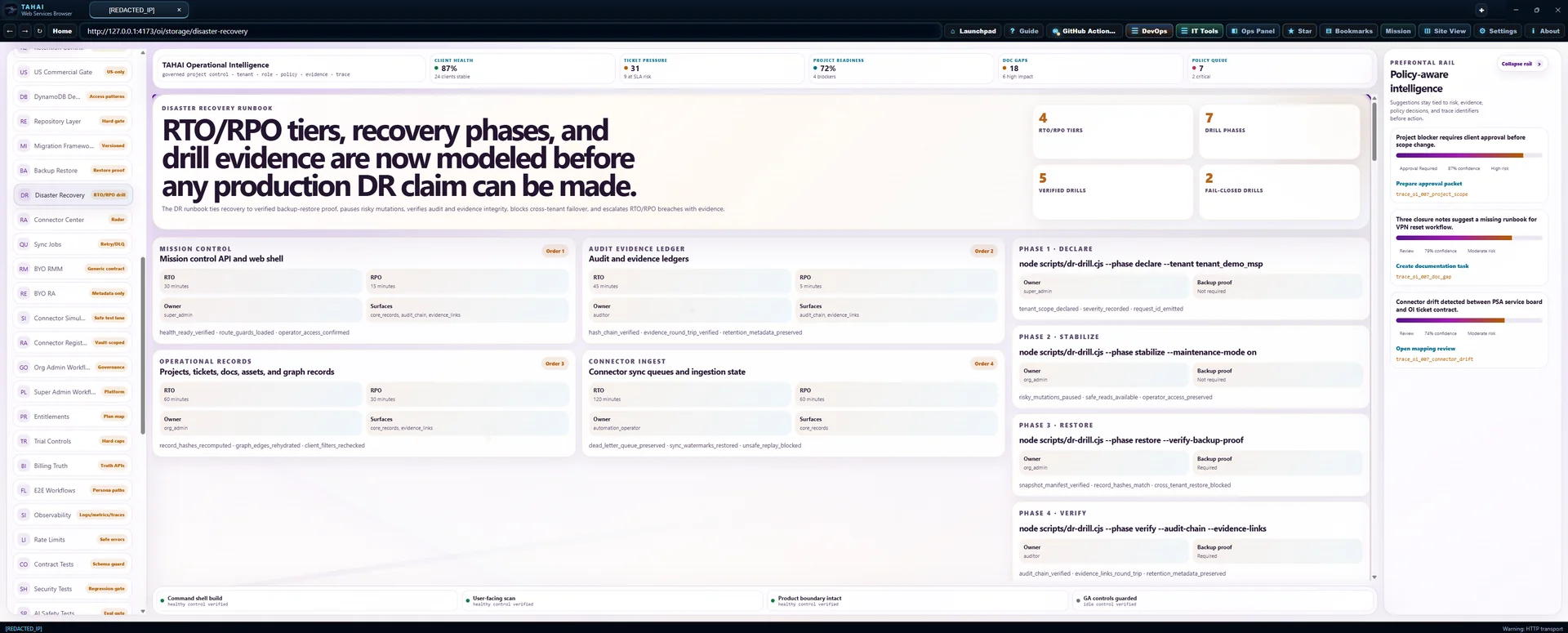Viewport: 1568px width, 633px height.
Task: Click the project blocker confidence progress bar
Action: [1468, 155]
